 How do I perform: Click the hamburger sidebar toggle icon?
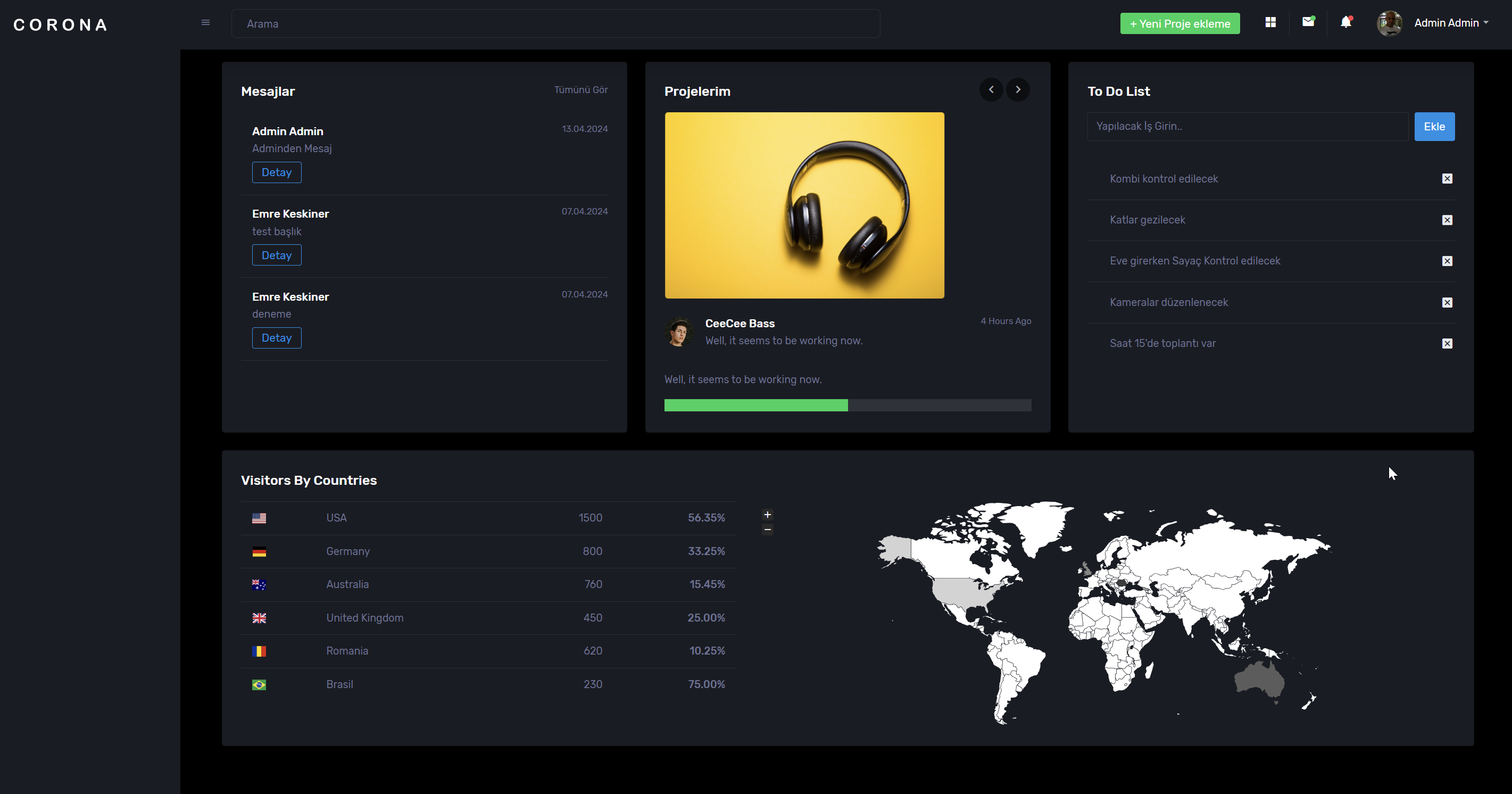click(x=205, y=23)
